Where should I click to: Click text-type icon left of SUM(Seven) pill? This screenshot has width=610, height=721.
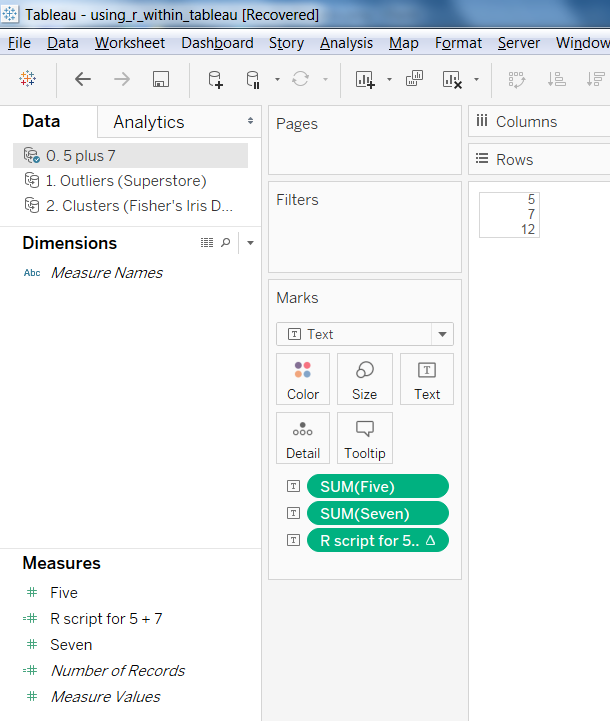coord(293,513)
